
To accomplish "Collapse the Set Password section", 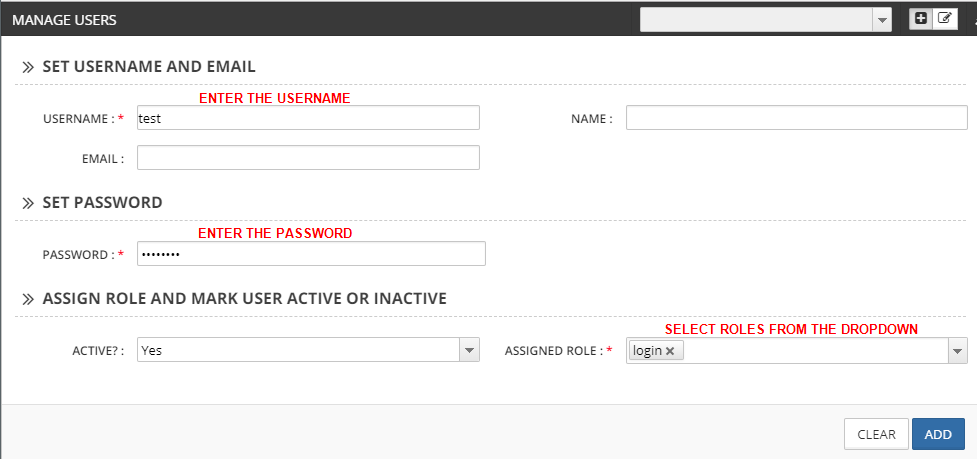I will click(27, 203).
